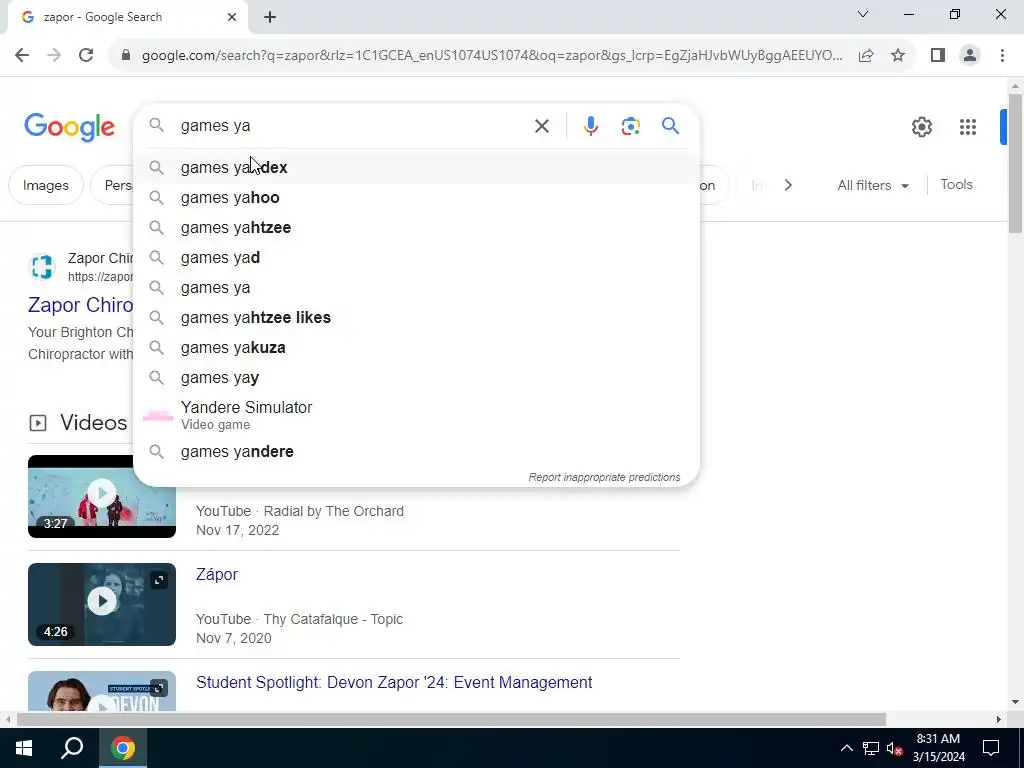Screen dimensions: 1024x768
Task: Open the Chrome profile avatar
Action: (970, 56)
